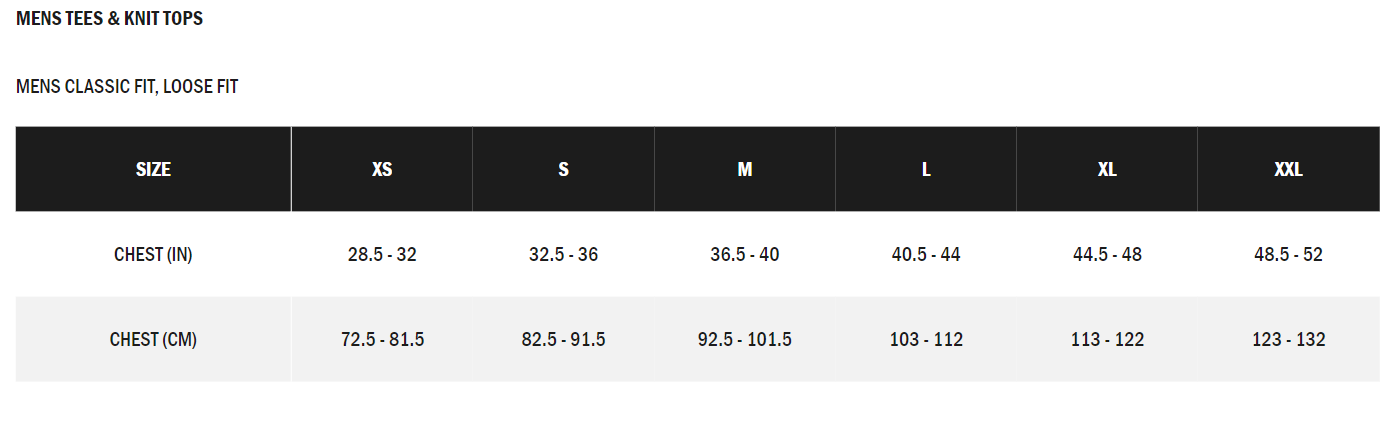Viewport: 1396px width, 433px height.
Task: Click the 123 - 132 cm cell
Action: click(1288, 339)
